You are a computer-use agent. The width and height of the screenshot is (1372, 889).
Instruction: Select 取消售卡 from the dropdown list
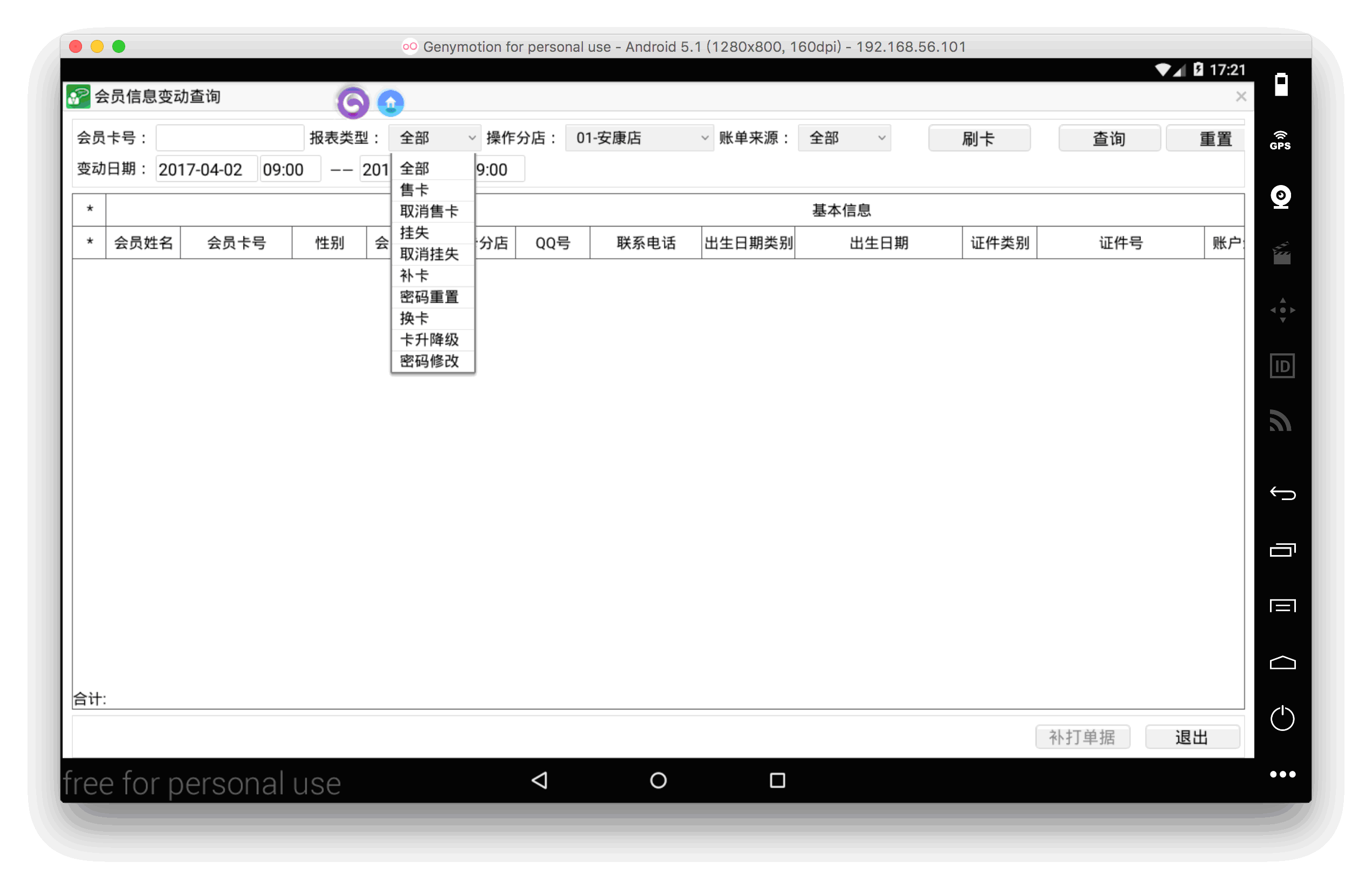click(432, 211)
